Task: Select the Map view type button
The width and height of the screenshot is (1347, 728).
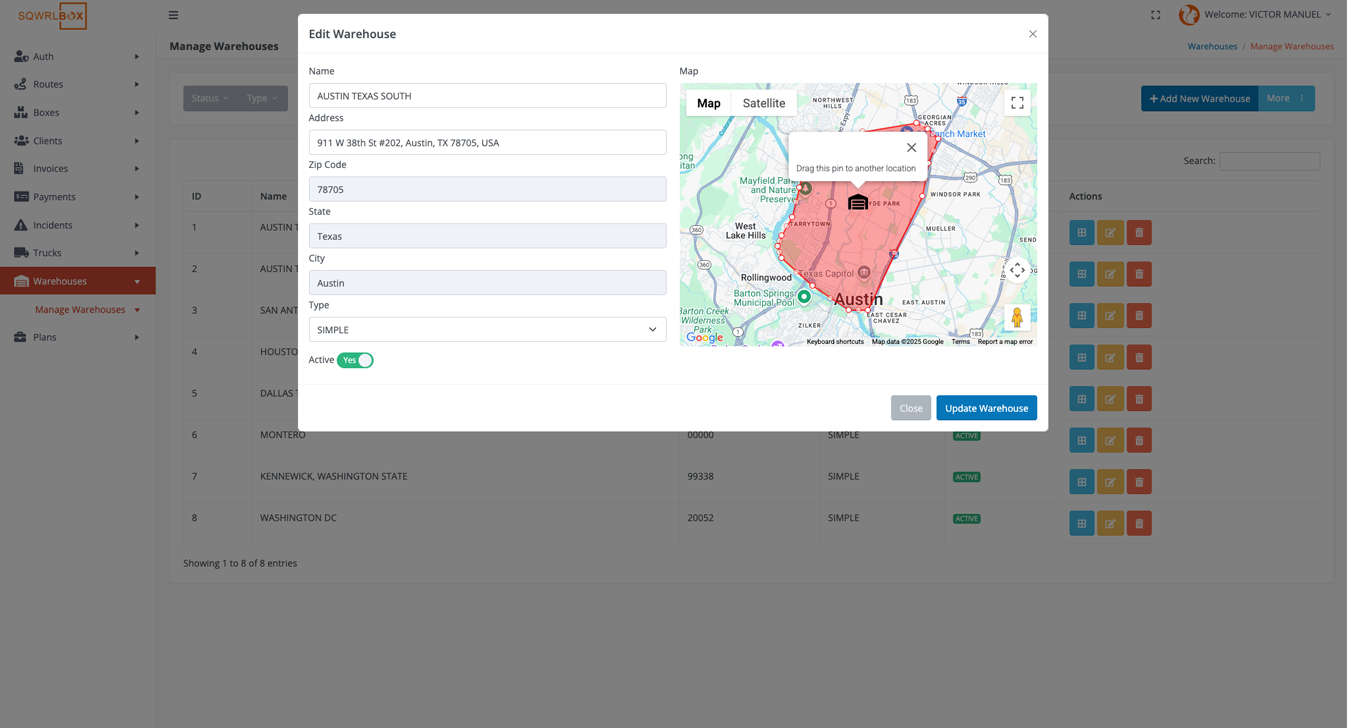Action: click(x=708, y=103)
